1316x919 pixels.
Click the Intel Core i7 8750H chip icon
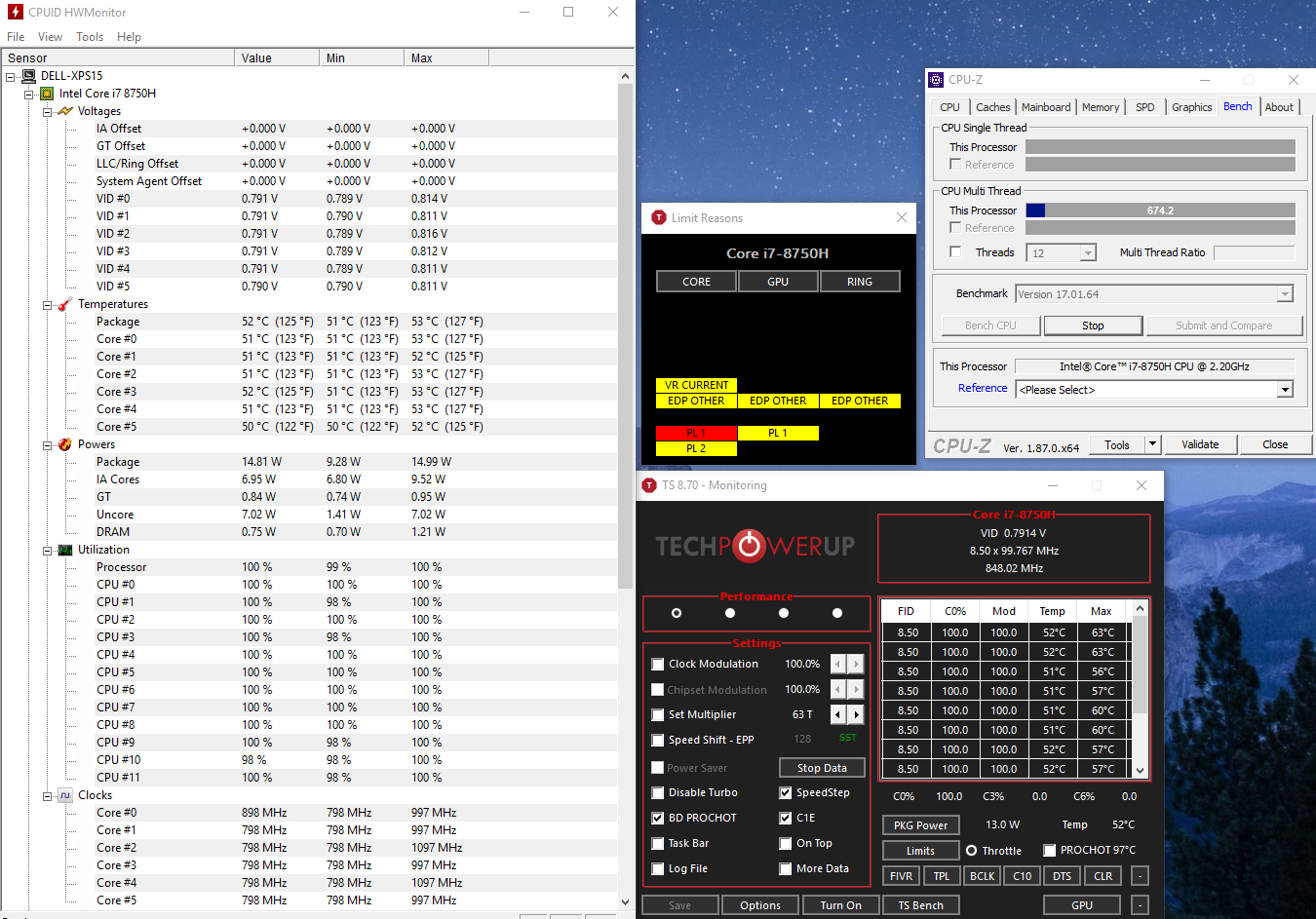[x=47, y=94]
